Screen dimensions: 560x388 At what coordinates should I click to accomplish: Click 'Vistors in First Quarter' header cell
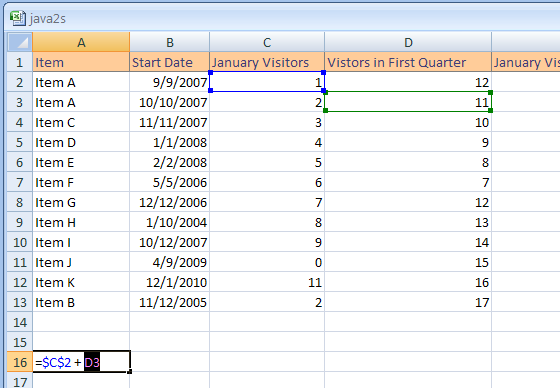click(x=408, y=63)
